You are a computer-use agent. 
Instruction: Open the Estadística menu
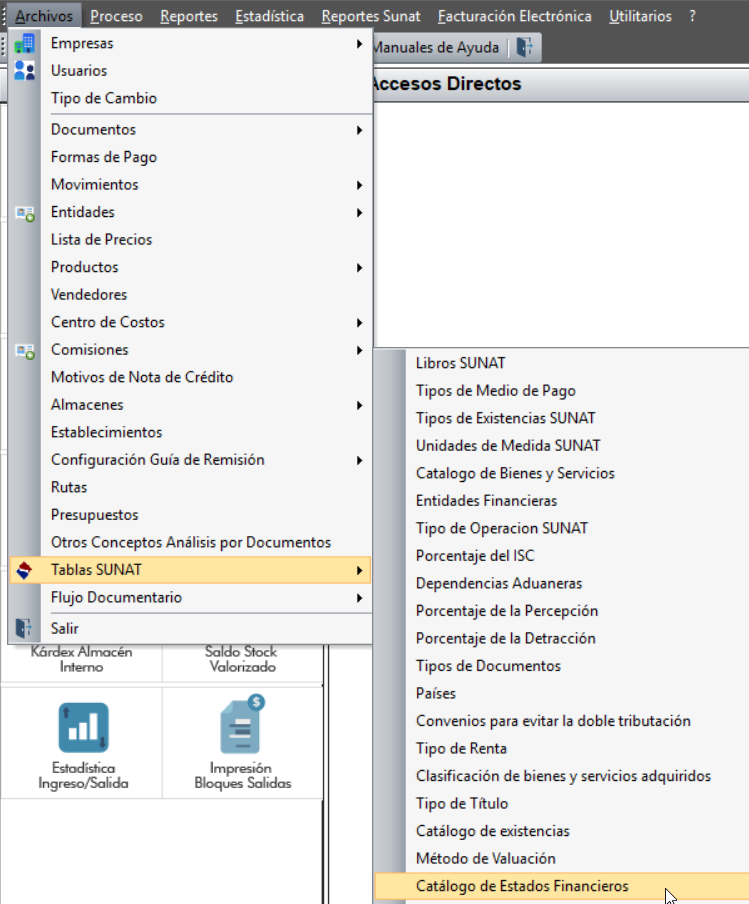coord(269,16)
